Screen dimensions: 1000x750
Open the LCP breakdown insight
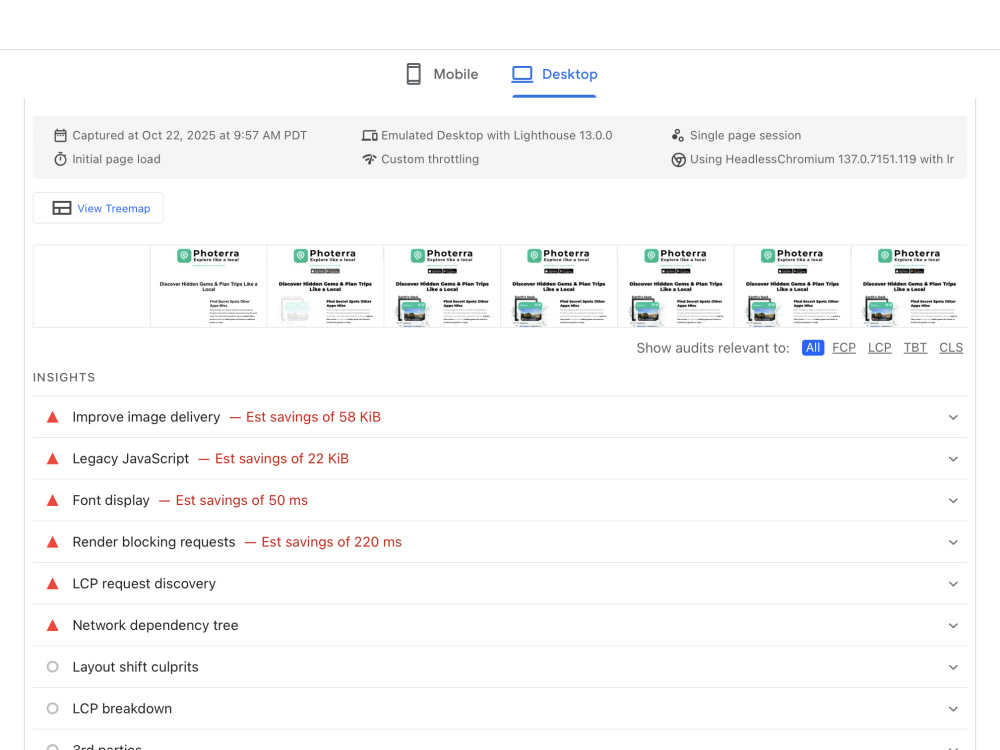pyautogui.click(x=500, y=709)
